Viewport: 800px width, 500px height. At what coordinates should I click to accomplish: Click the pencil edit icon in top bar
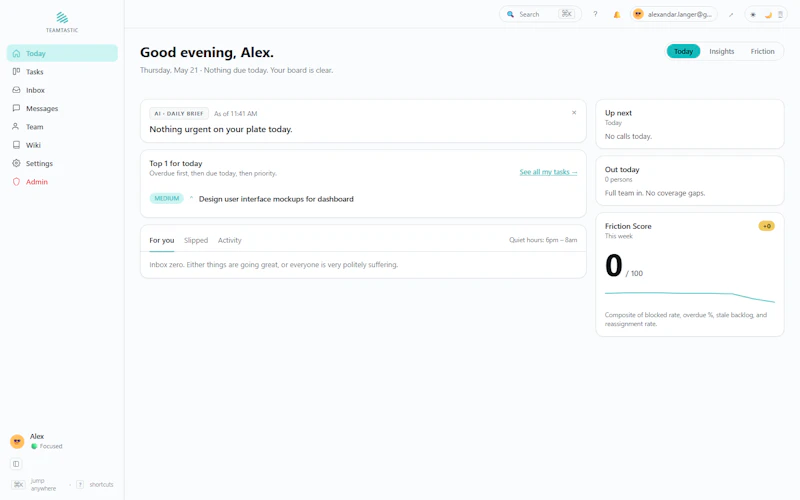coord(731,15)
